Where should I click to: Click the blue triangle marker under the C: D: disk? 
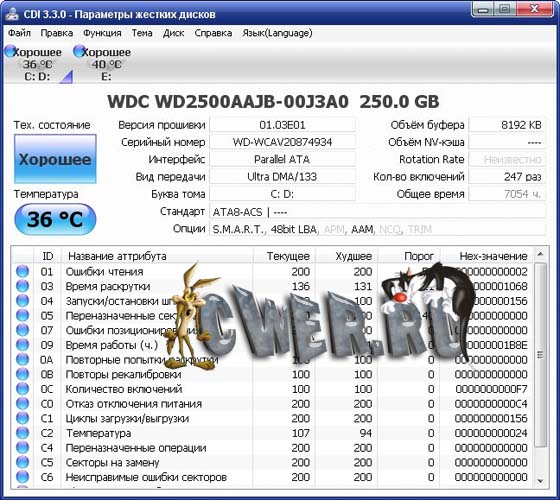coord(66,77)
